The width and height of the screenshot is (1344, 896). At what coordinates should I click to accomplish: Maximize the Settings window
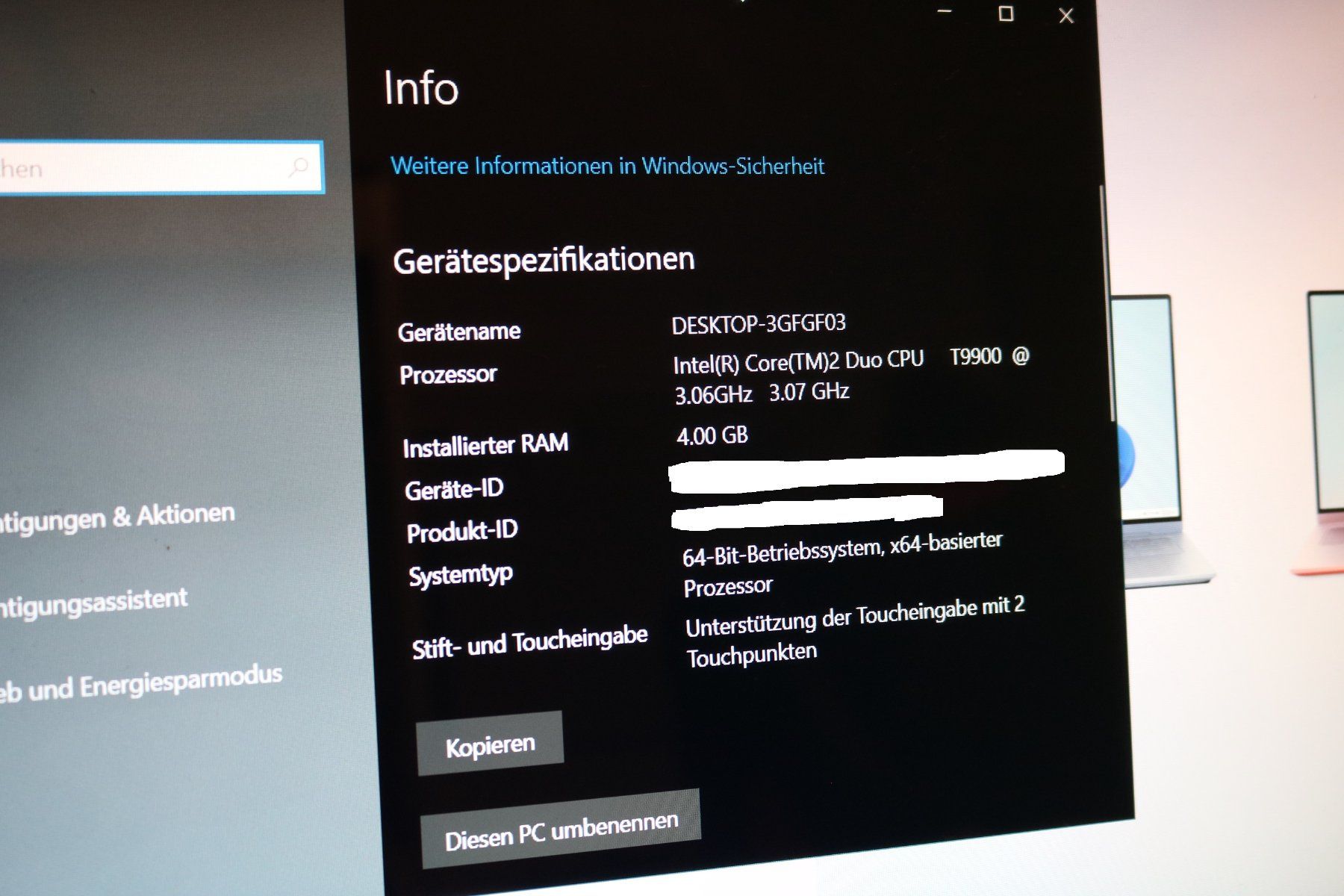1006,13
